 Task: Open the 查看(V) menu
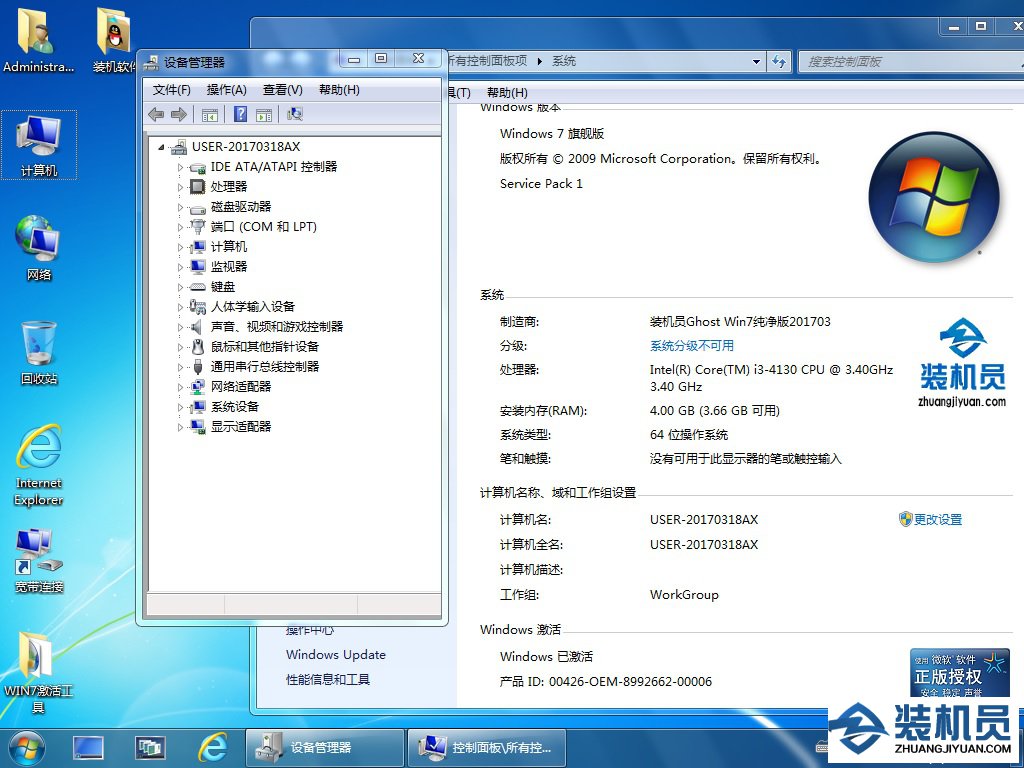[282, 90]
